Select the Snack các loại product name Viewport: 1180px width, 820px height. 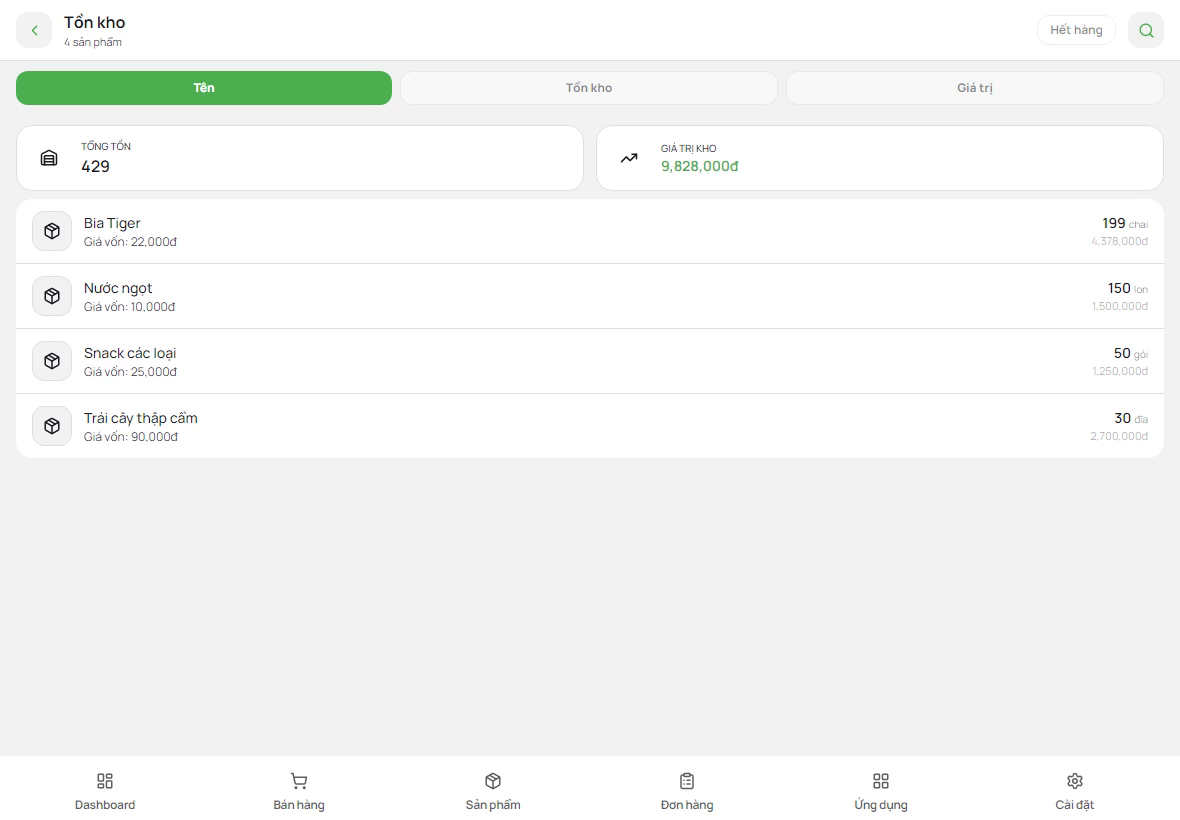click(x=130, y=354)
